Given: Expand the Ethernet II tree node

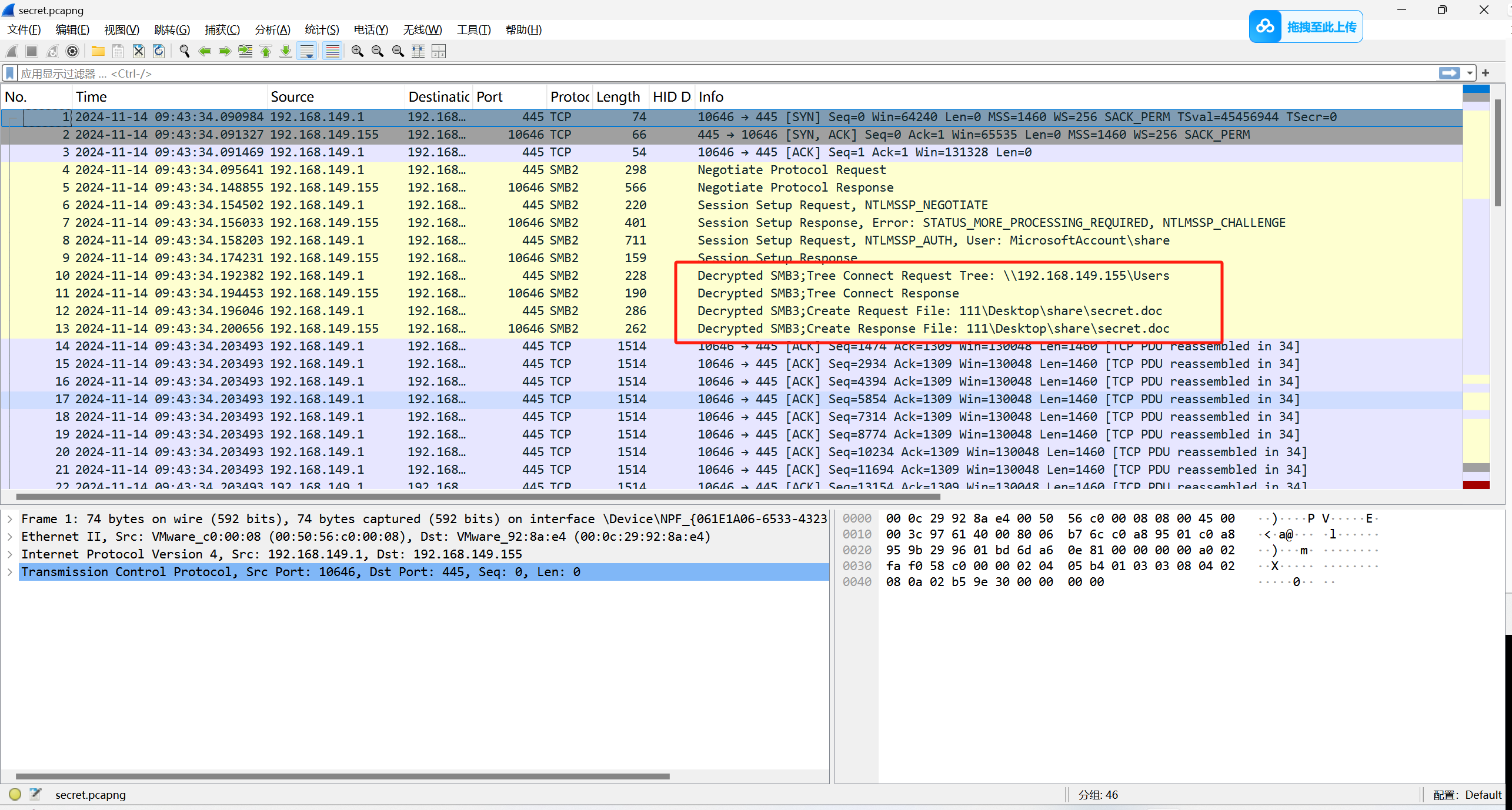Looking at the screenshot, I should click(10, 537).
